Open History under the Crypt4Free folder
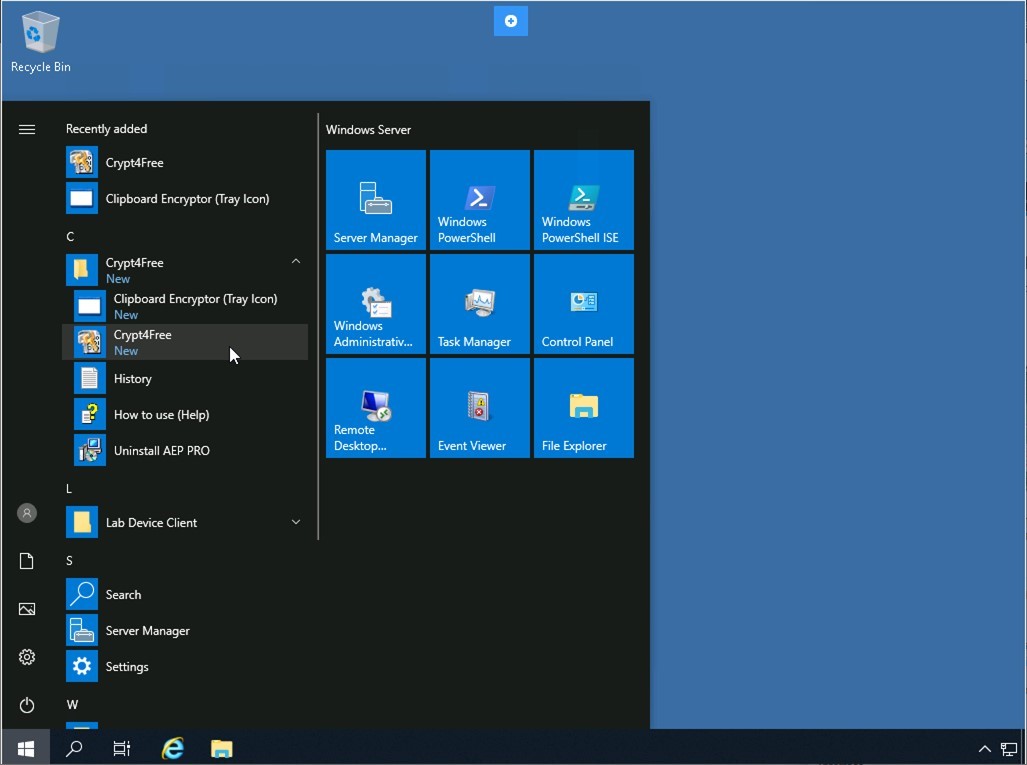The height and width of the screenshot is (765, 1027). tap(133, 379)
